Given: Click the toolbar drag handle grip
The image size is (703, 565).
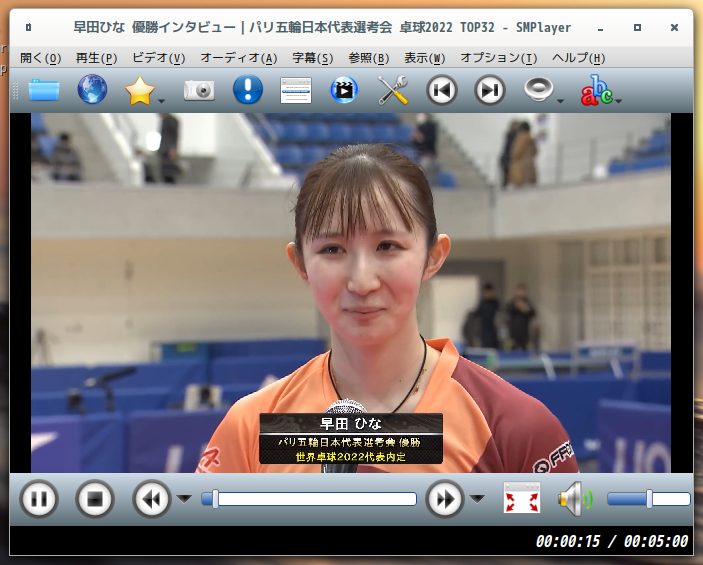Looking at the screenshot, I should click(x=15, y=90).
